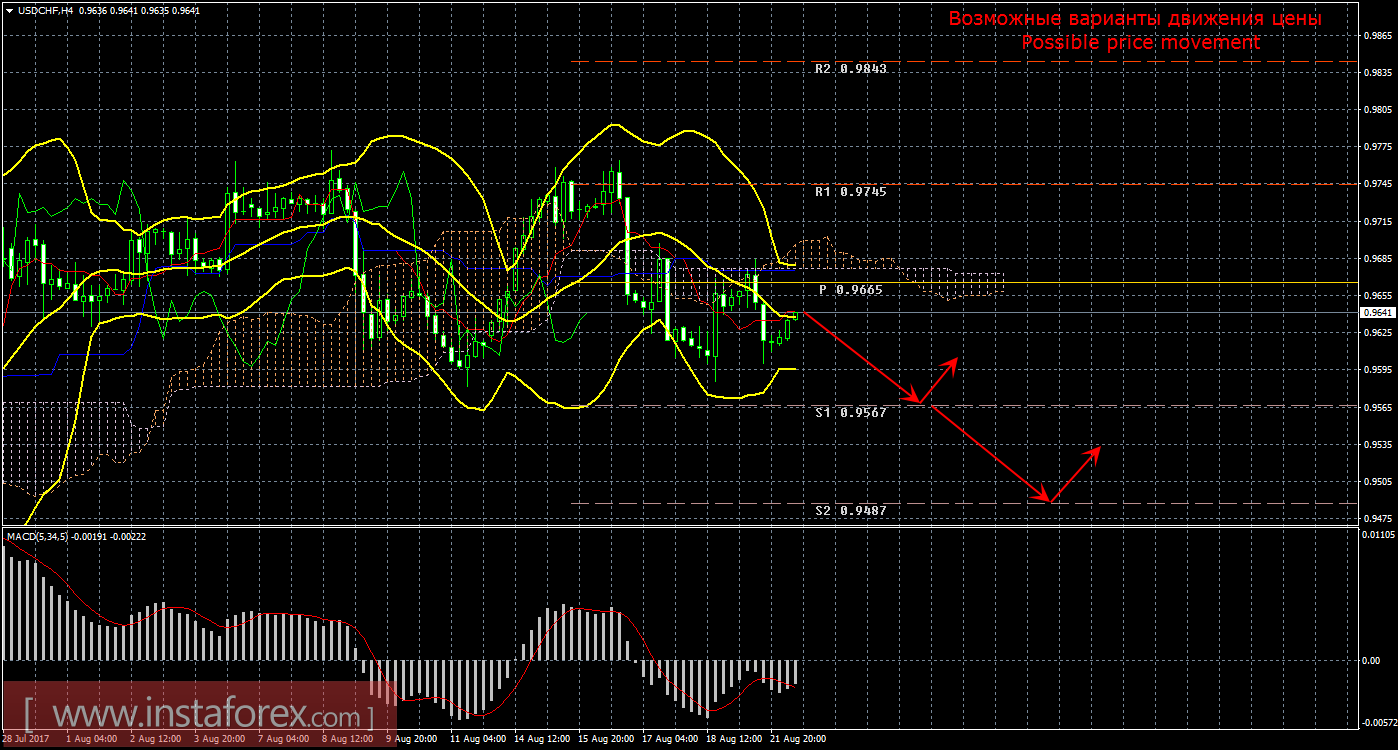Click the current price tag 0.9641

pyautogui.click(x=1377, y=312)
